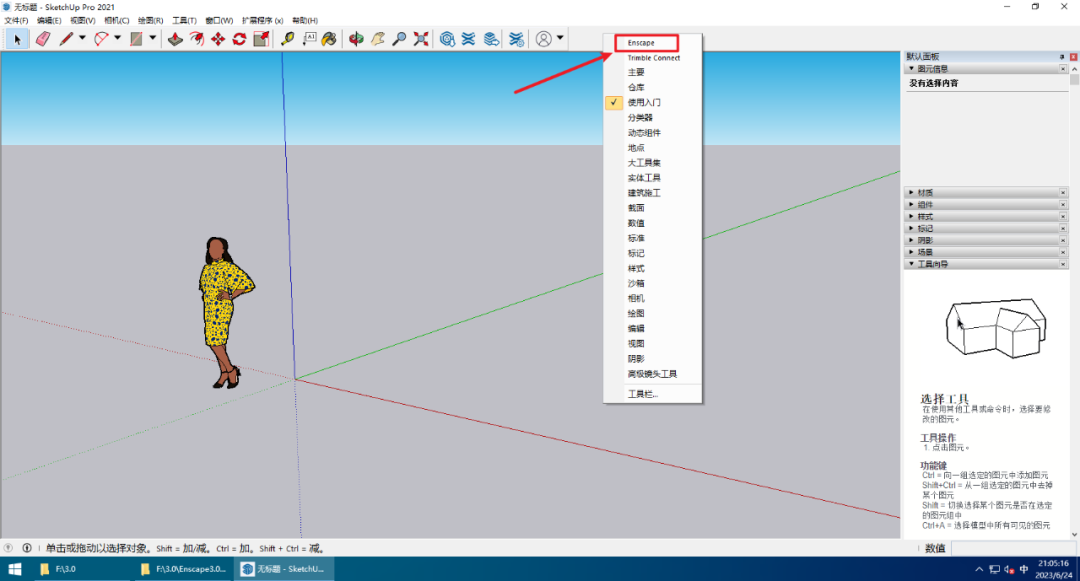This screenshot has width=1080, height=581.
Task: Choose the Tape Measure tool
Action: pyautogui.click(x=288, y=39)
